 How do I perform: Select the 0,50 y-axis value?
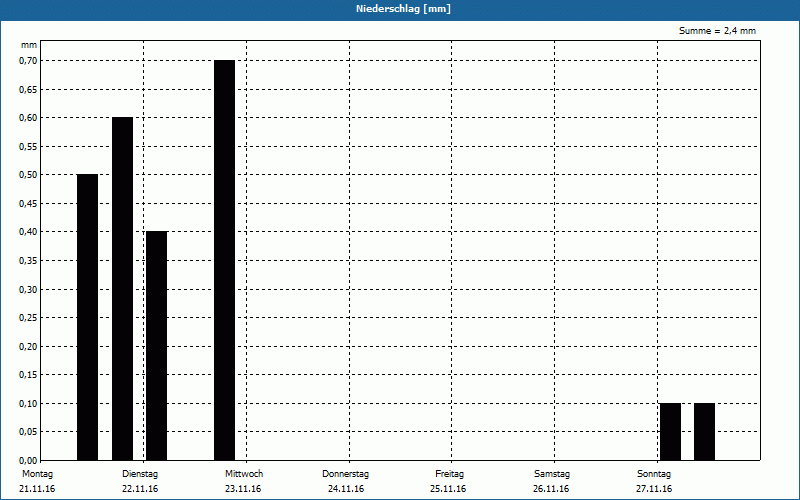click(x=28, y=175)
